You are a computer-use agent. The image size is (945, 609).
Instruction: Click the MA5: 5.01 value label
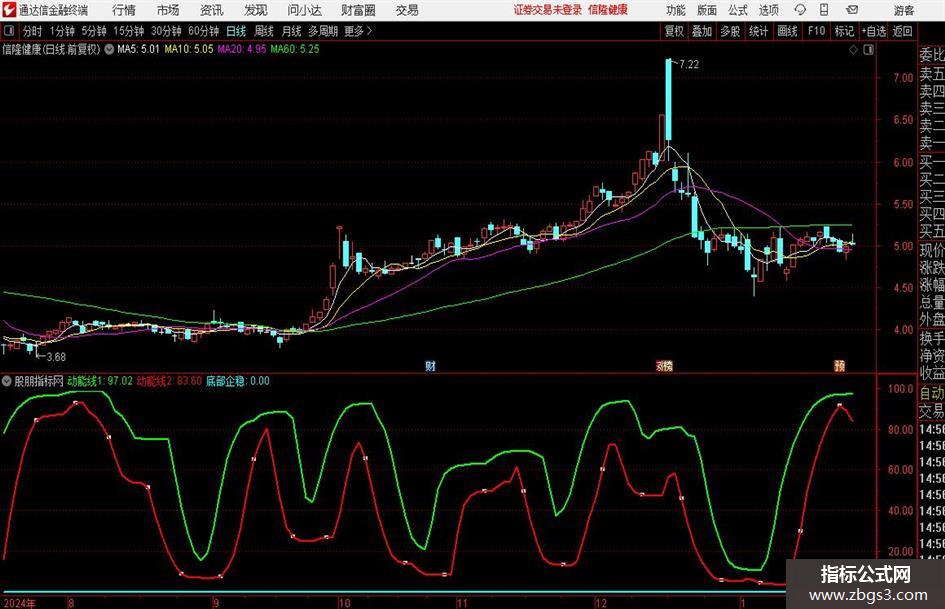tap(138, 49)
